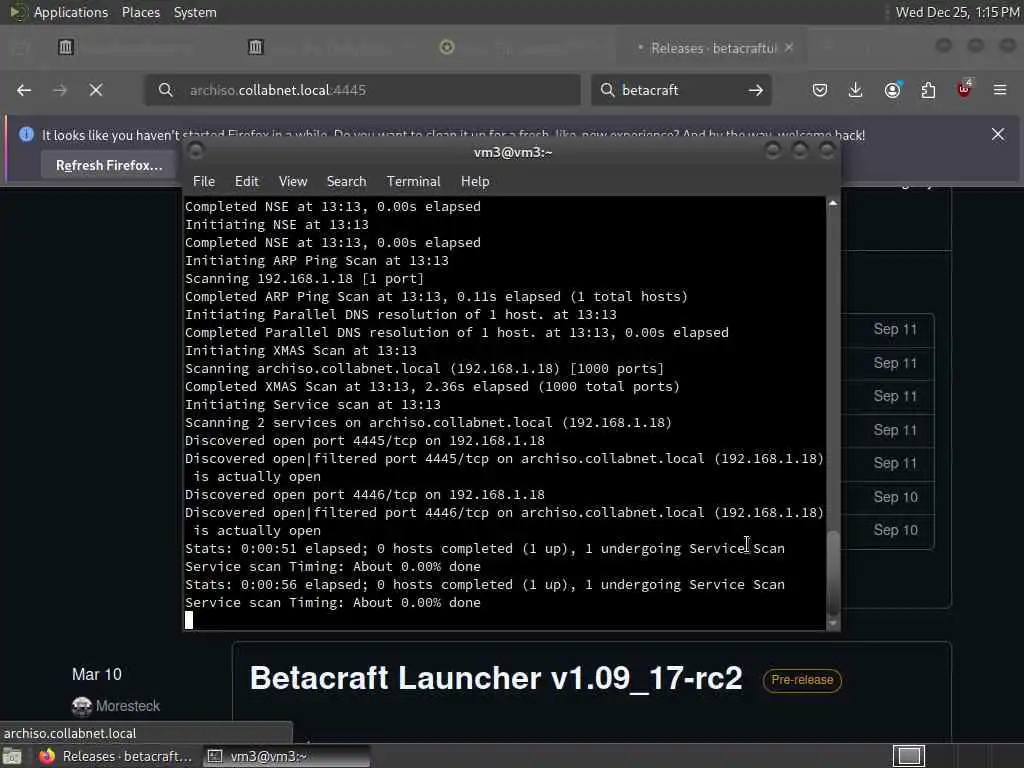Open the terminal Help menu
Screen dimensions: 1024x768
(x=475, y=182)
